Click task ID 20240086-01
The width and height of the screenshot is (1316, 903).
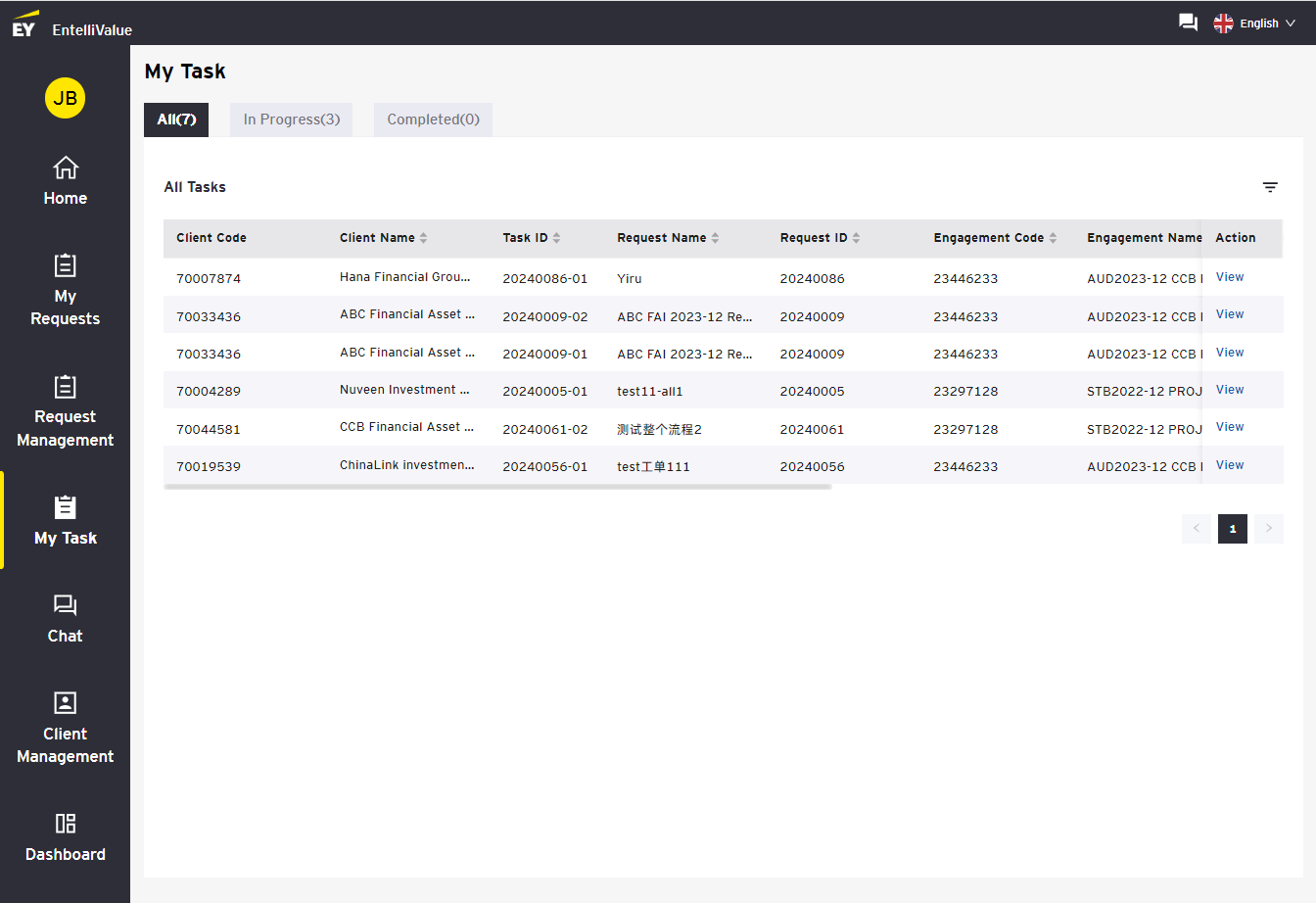pos(545,279)
